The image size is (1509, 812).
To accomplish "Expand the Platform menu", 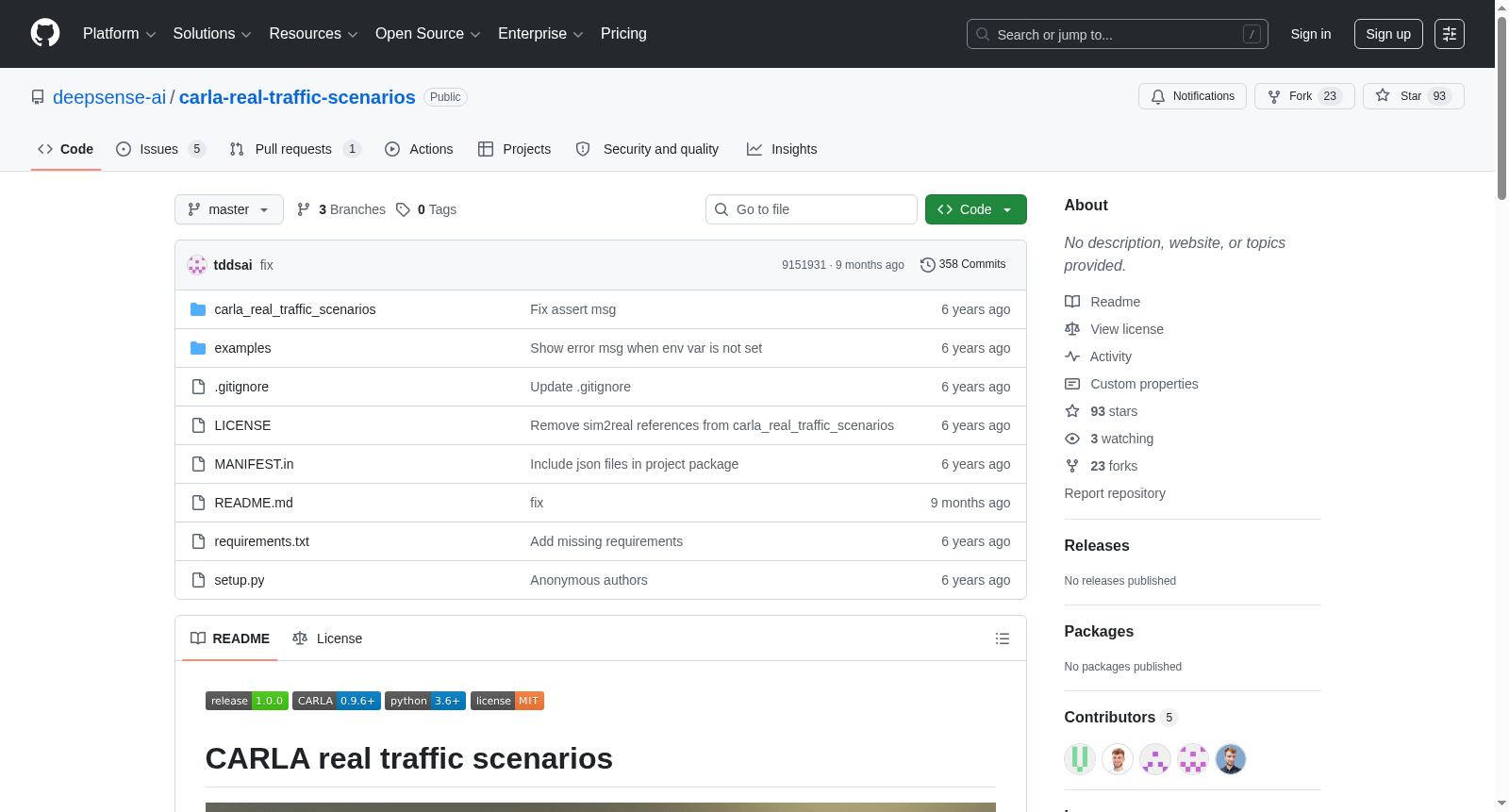I will click(x=119, y=34).
